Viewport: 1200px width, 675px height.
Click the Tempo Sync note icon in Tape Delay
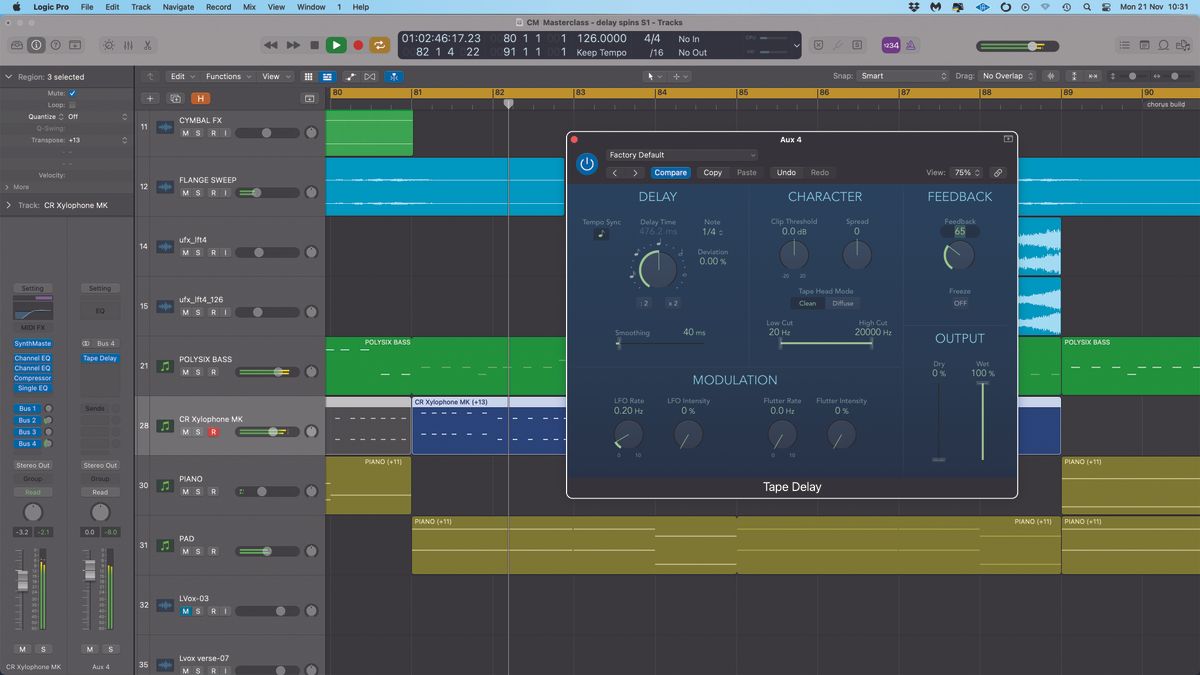click(601, 233)
